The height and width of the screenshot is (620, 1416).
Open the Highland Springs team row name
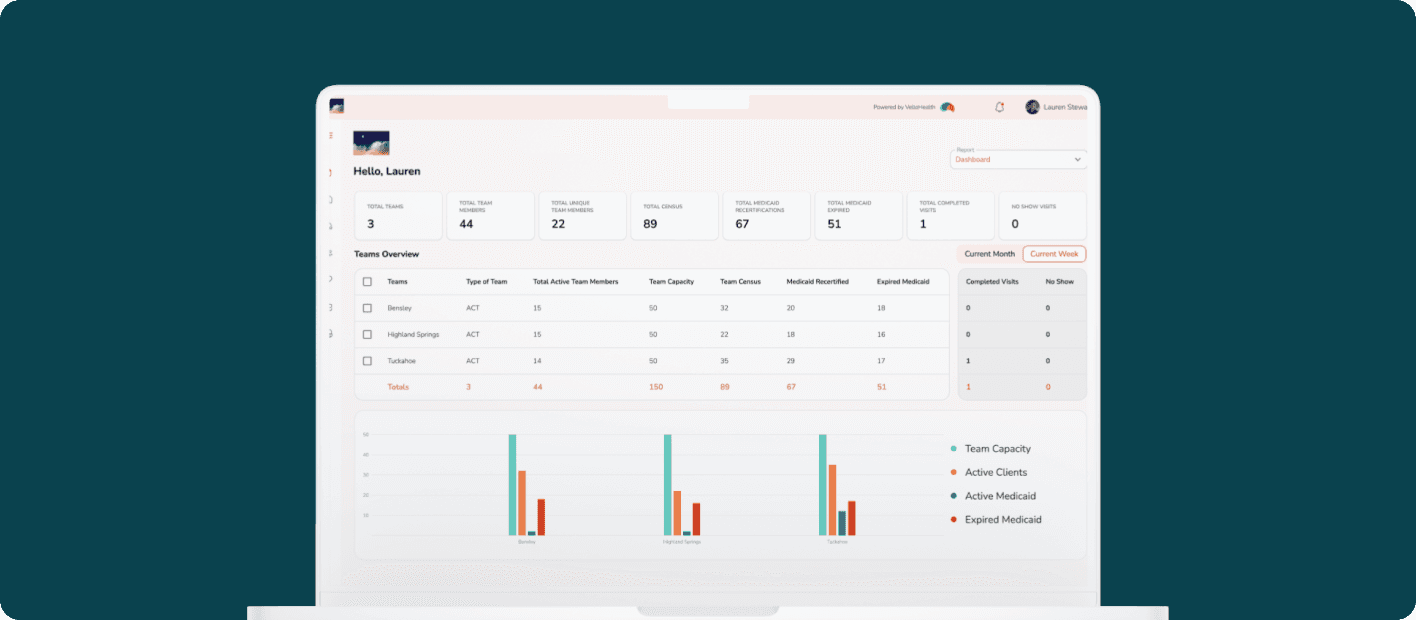413,334
